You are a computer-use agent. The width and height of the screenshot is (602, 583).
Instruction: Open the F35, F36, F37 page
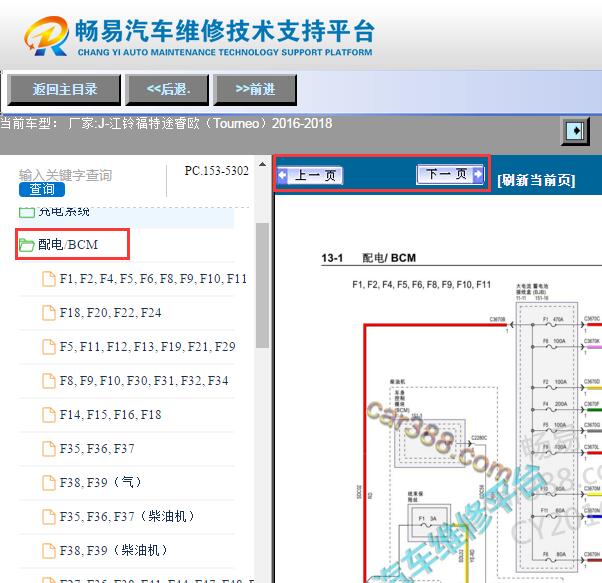pos(97,449)
